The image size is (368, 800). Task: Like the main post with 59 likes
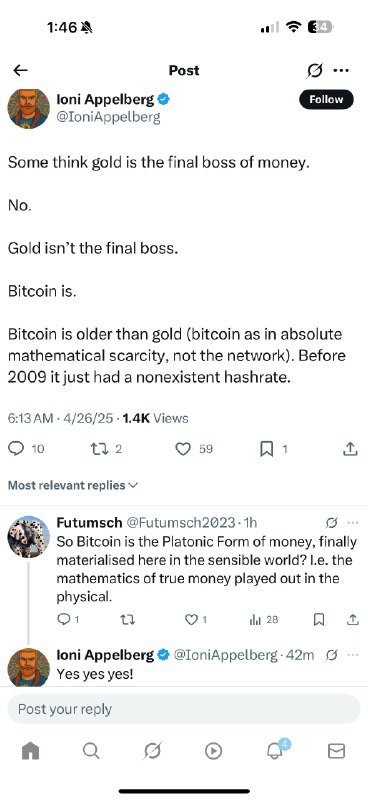pos(183,449)
